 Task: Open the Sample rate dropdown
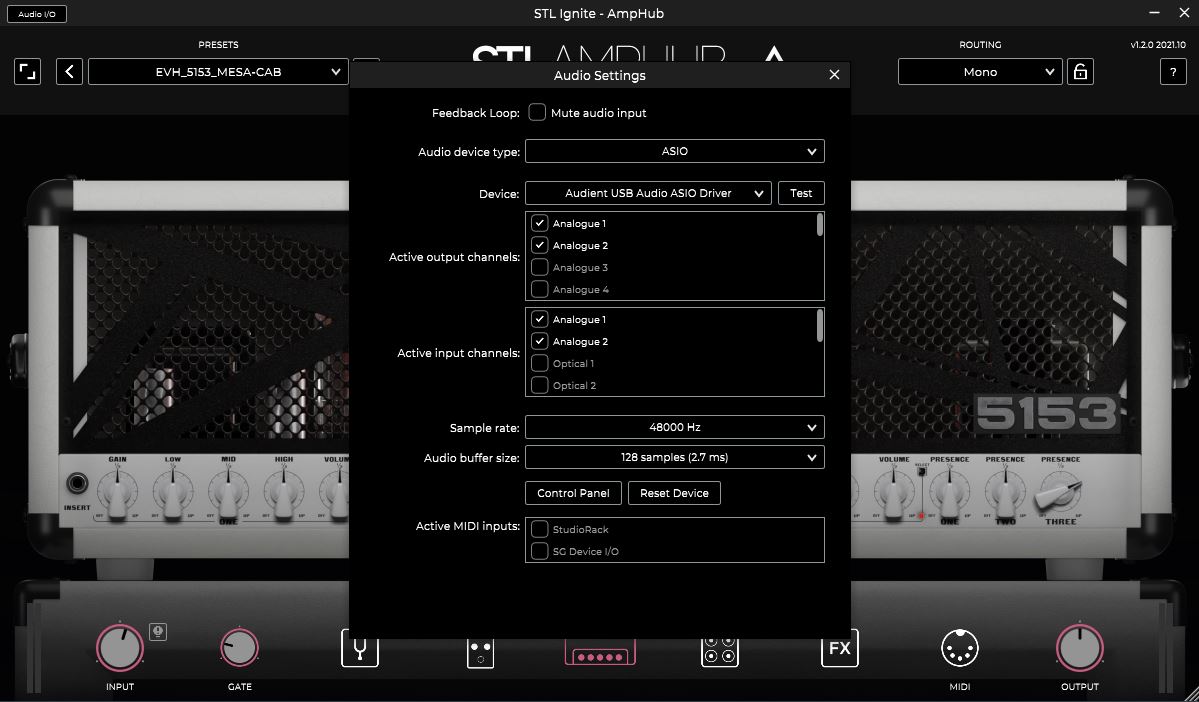(x=674, y=427)
